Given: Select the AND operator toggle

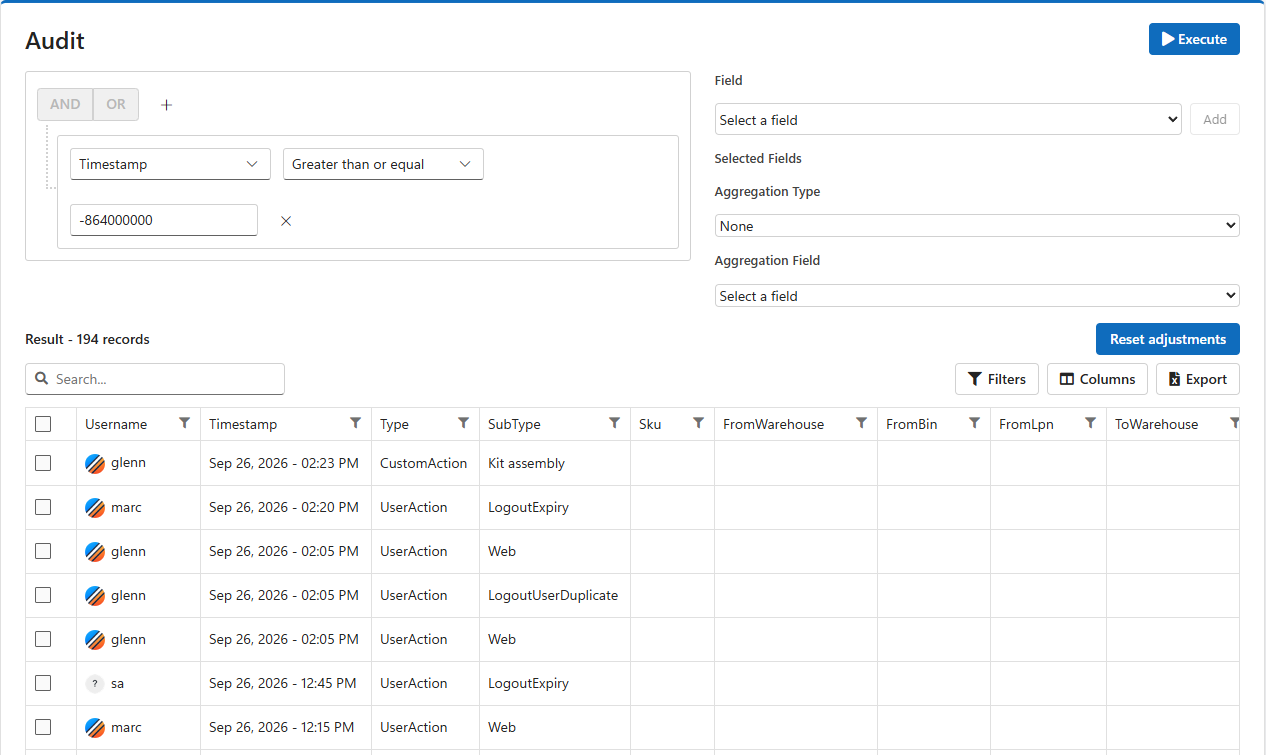Looking at the screenshot, I should pyautogui.click(x=65, y=105).
